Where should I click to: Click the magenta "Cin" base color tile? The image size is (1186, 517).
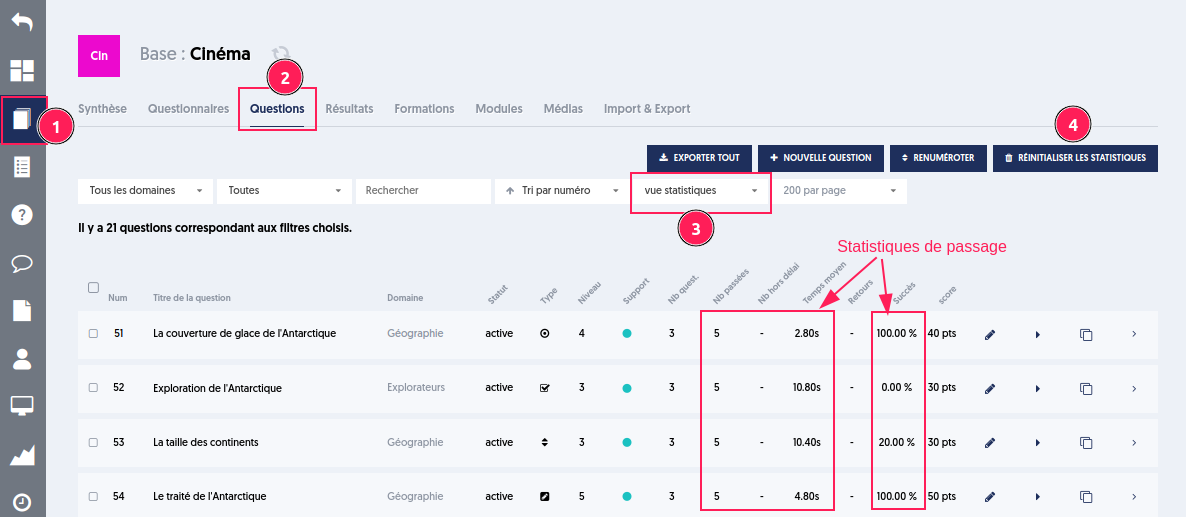click(99, 56)
